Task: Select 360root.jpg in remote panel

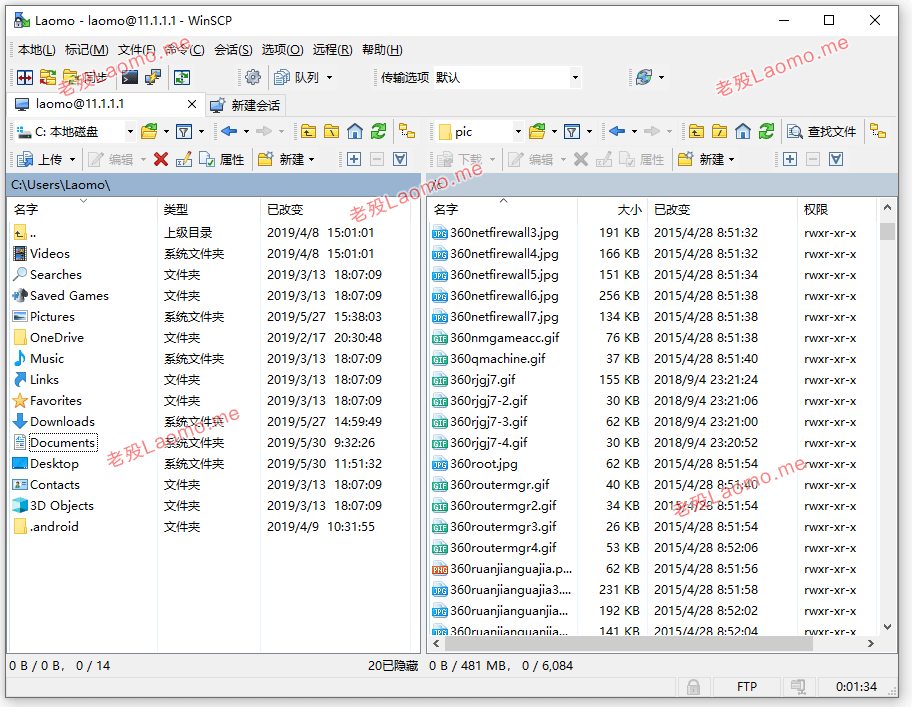Action: 484,464
